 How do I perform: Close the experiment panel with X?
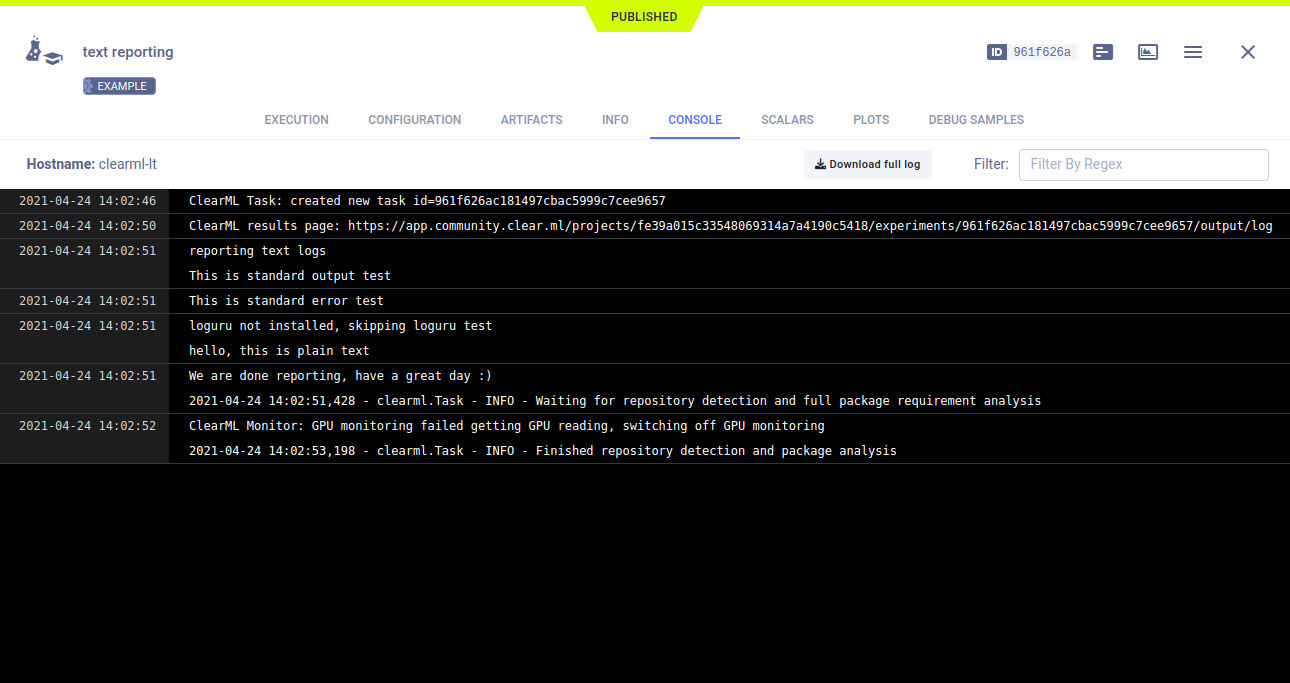[x=1247, y=52]
